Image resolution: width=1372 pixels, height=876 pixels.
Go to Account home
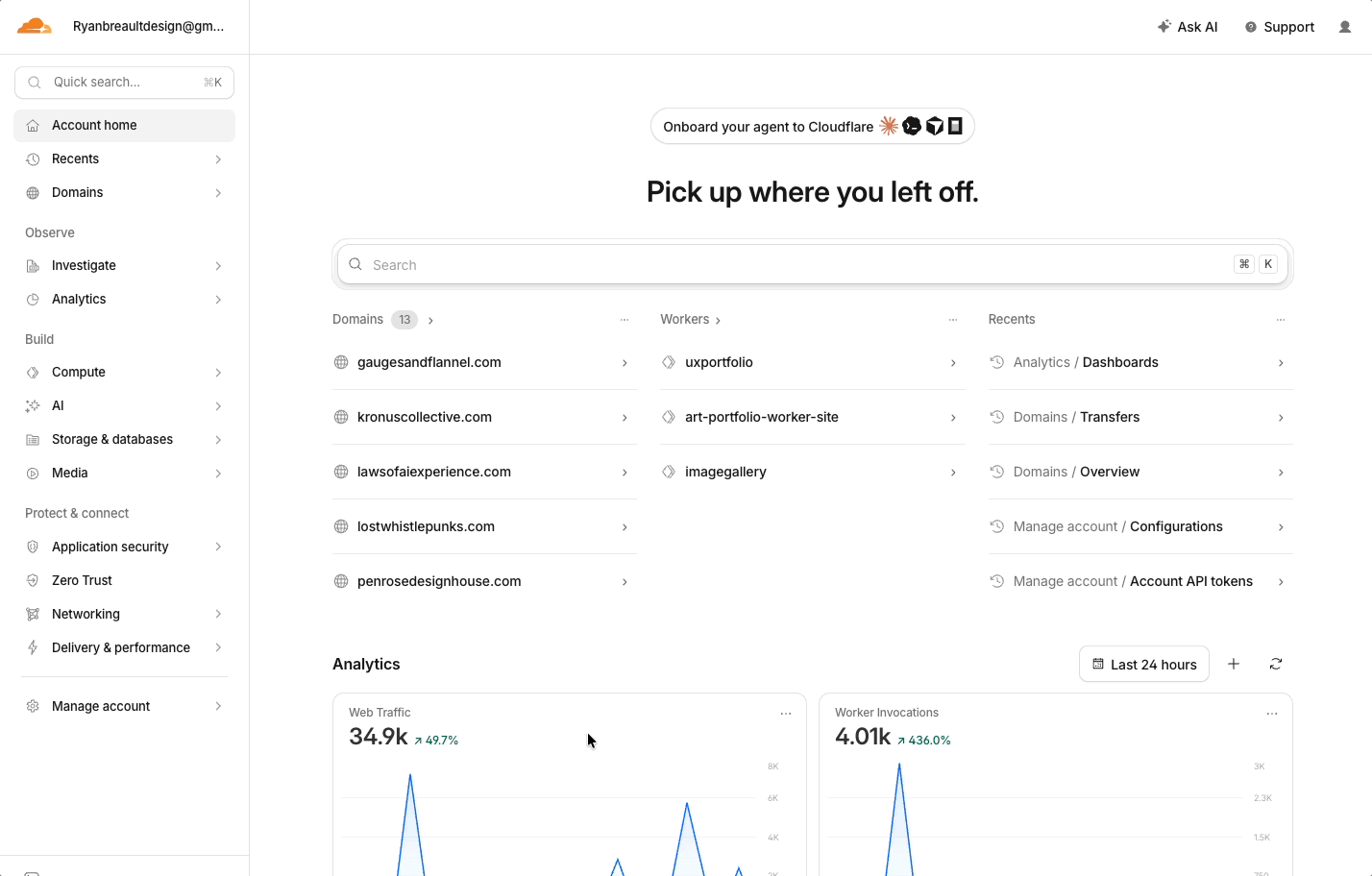point(124,125)
